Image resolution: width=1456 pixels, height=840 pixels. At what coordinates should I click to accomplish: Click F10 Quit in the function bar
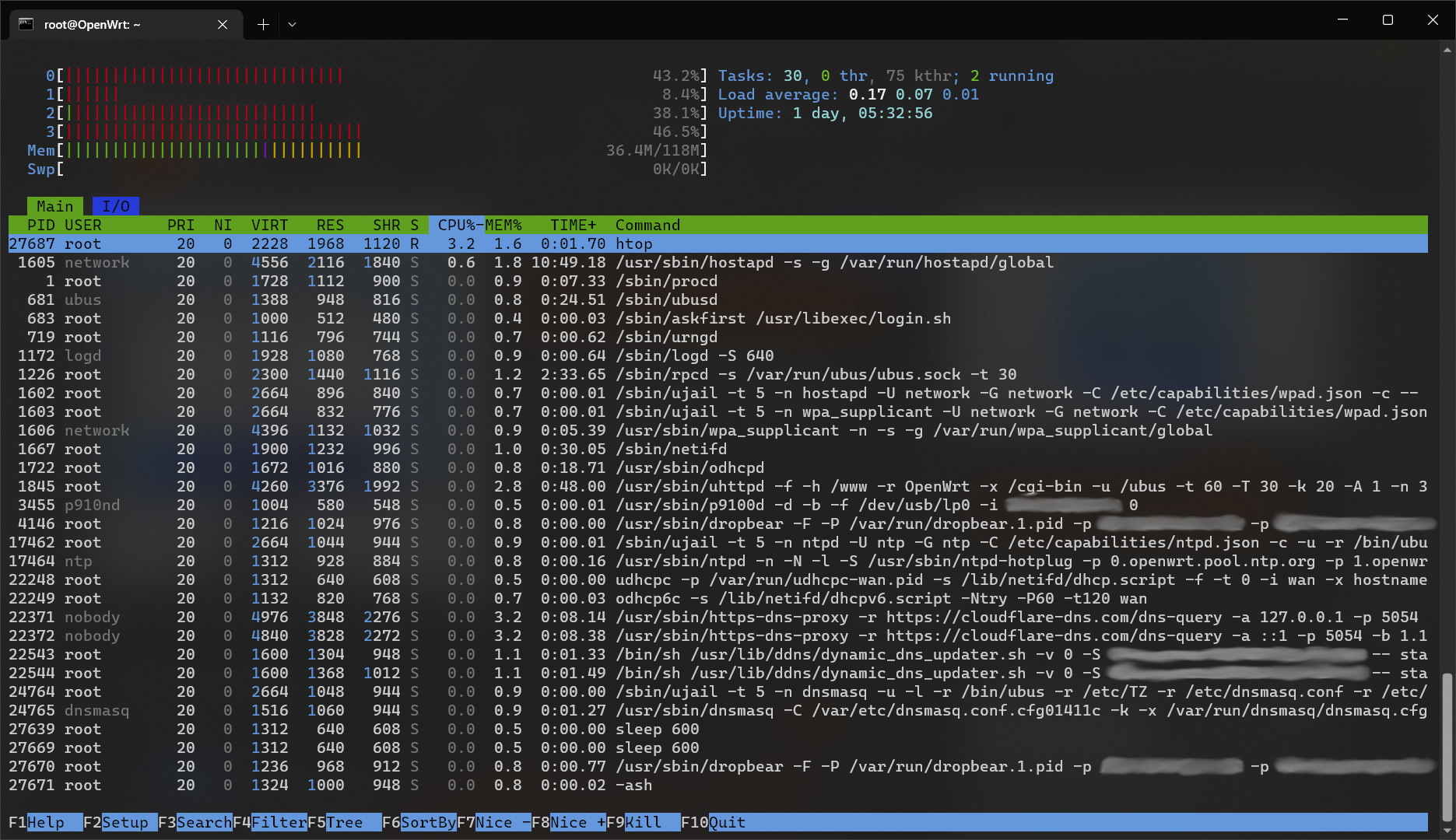pos(713,822)
